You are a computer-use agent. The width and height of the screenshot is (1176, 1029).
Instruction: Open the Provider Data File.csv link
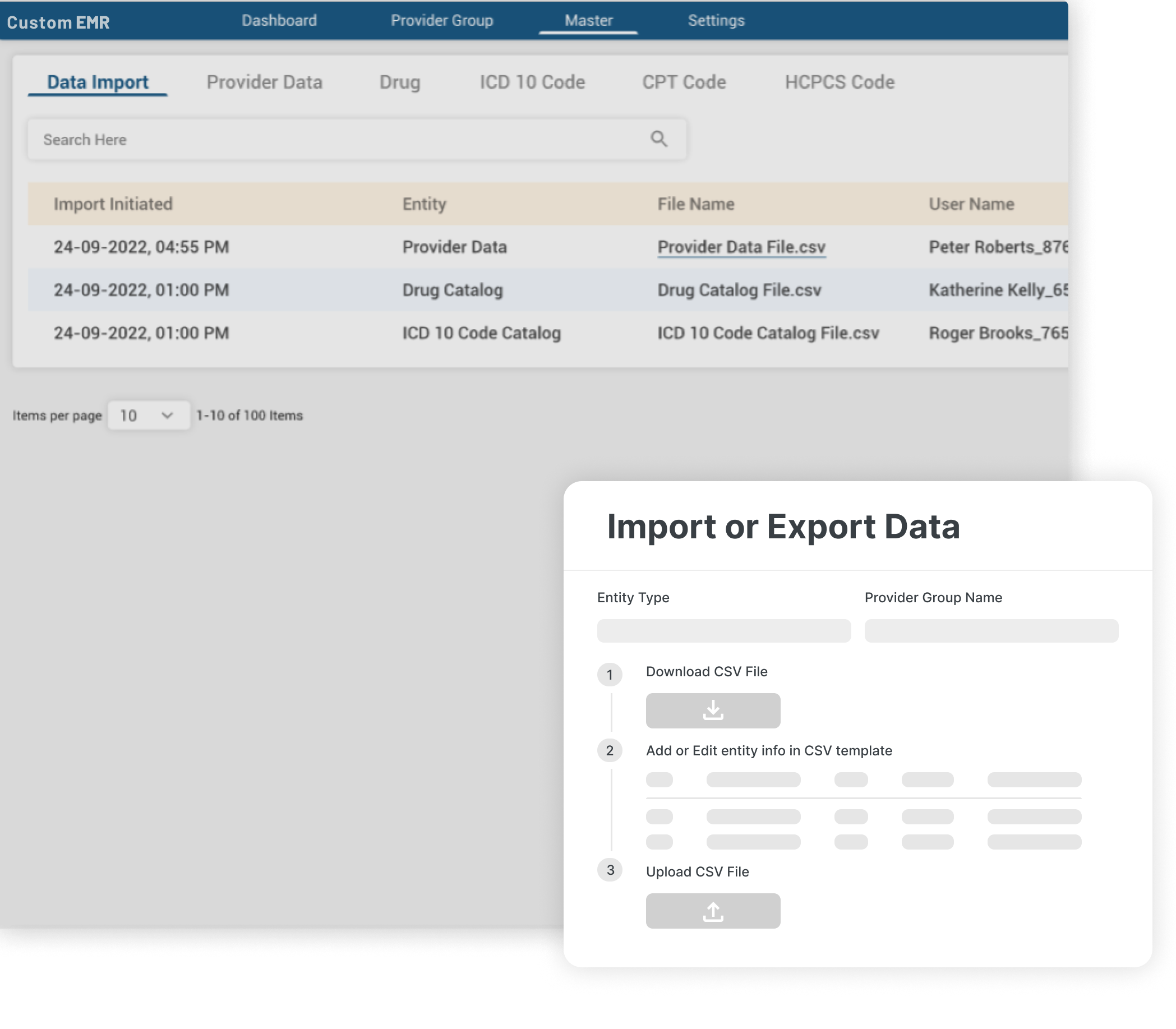click(x=741, y=247)
